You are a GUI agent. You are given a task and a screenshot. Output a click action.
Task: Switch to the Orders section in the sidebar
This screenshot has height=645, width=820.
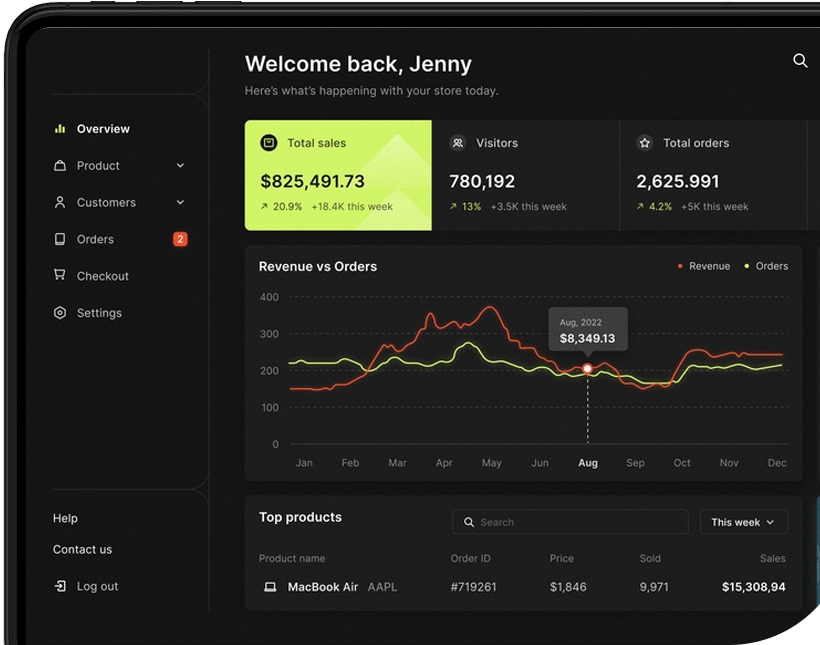point(95,239)
